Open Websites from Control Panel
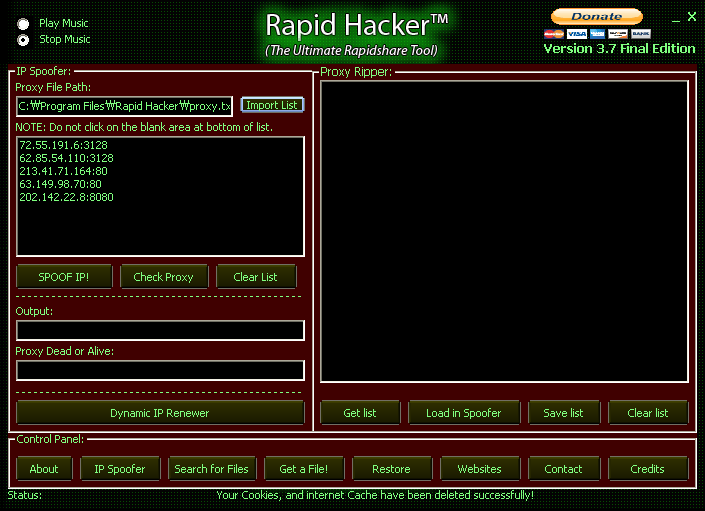Viewport: 705px width, 511px height. (480, 469)
